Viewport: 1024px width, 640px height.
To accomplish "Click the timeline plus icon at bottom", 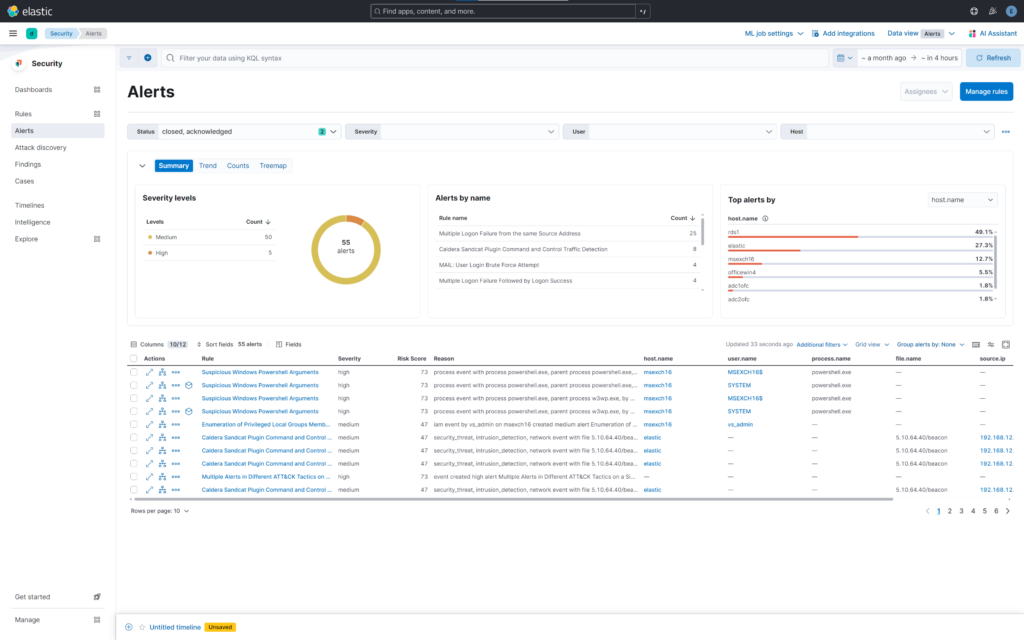I will click(x=129, y=627).
